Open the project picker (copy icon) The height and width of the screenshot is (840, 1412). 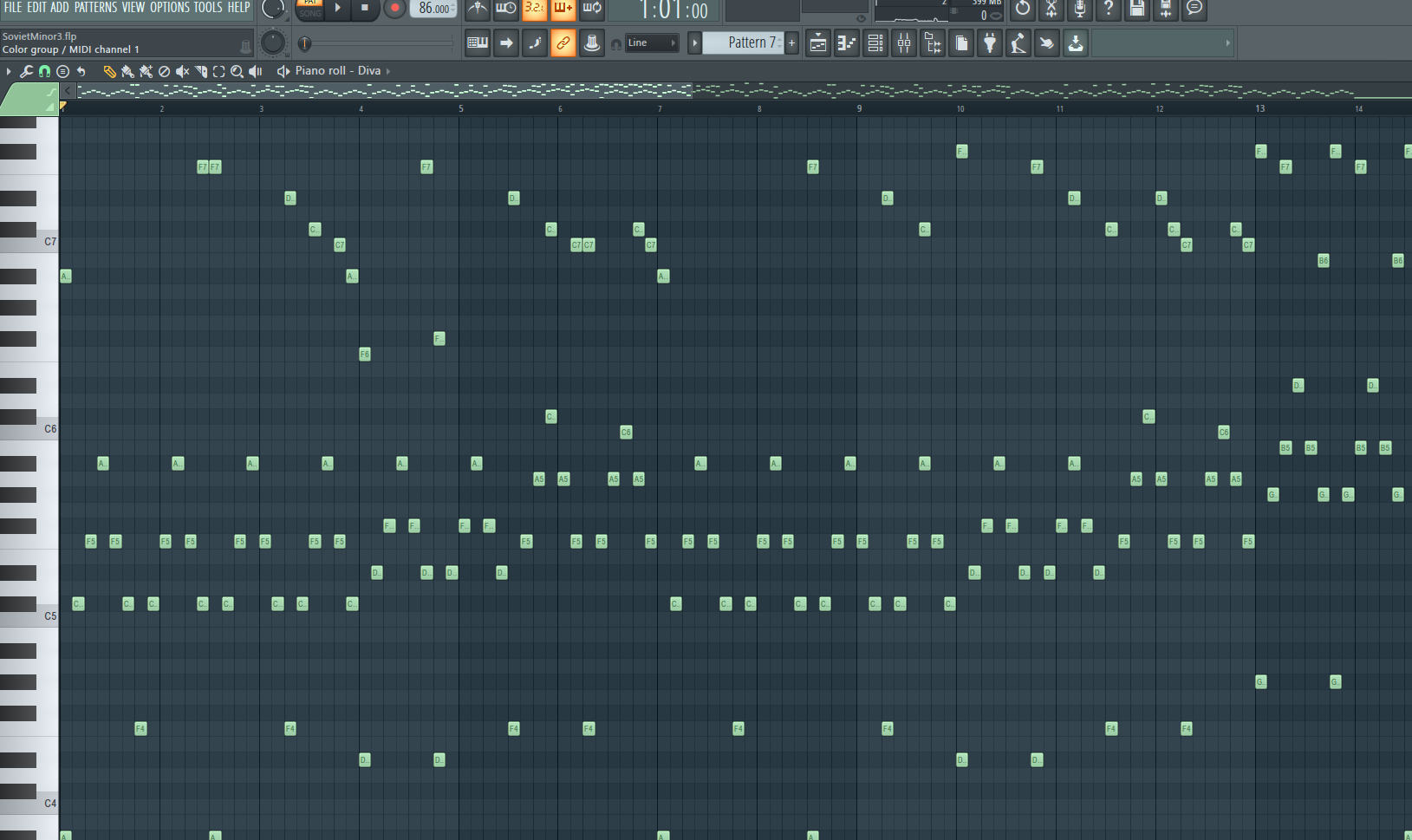pyautogui.click(x=961, y=42)
